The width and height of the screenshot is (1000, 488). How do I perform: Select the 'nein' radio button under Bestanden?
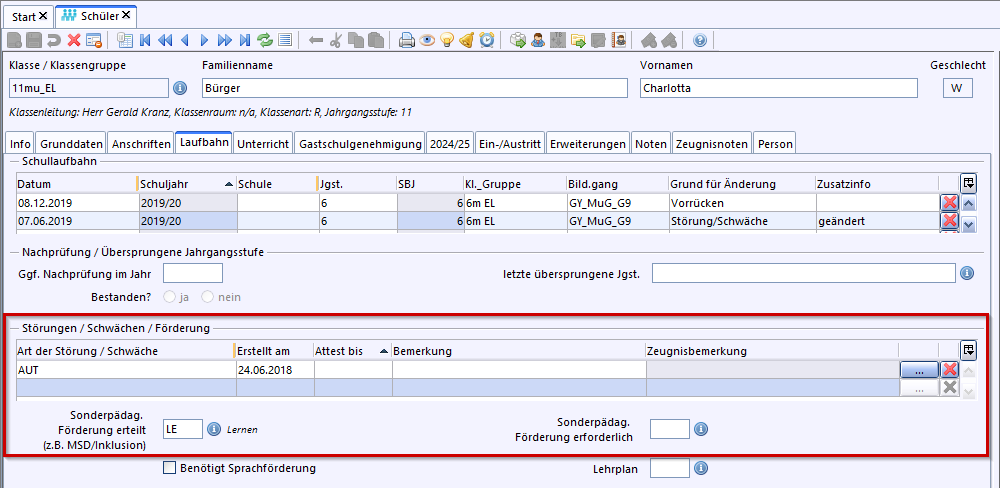(x=207, y=297)
